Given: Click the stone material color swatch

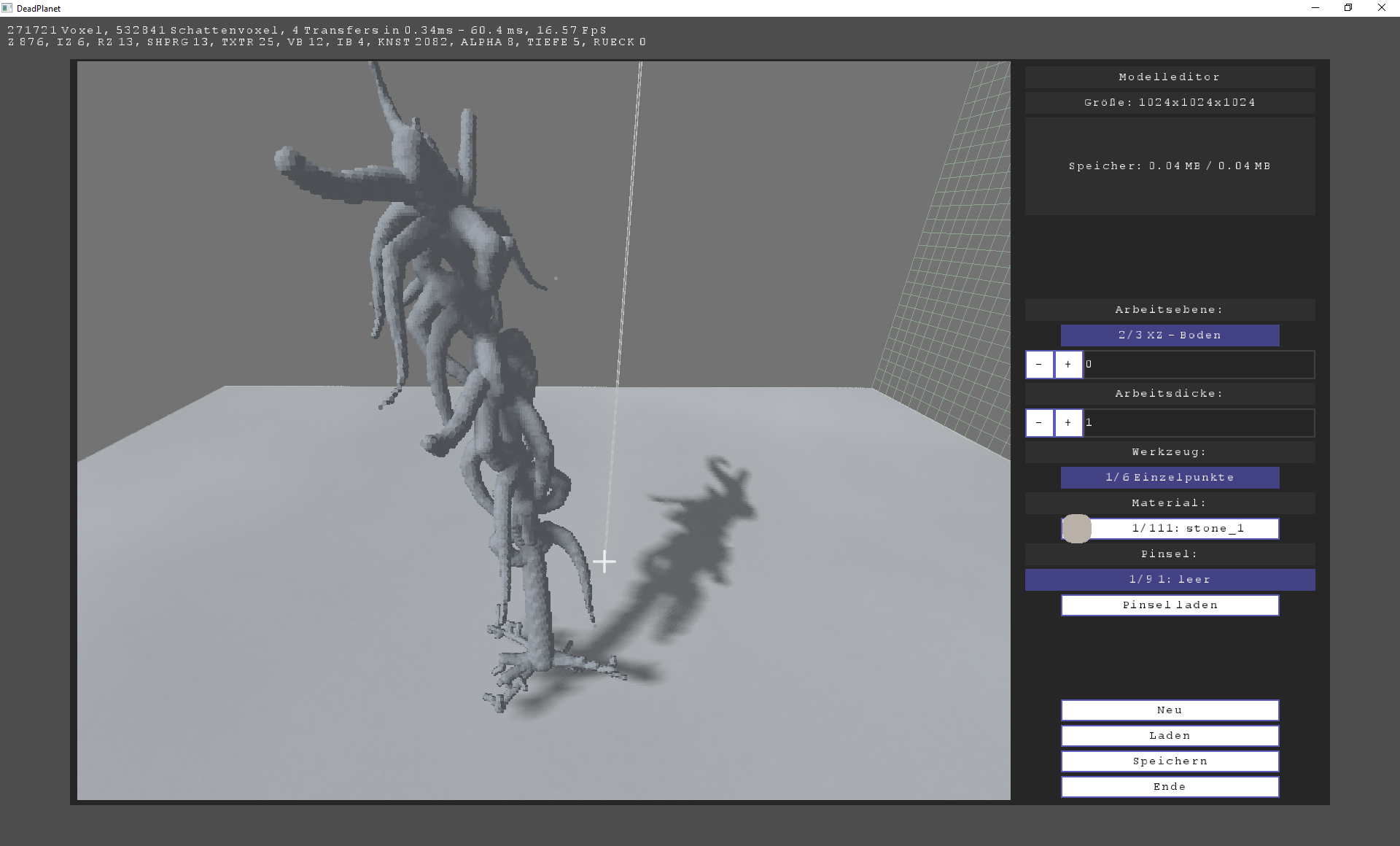Looking at the screenshot, I should click(1076, 529).
